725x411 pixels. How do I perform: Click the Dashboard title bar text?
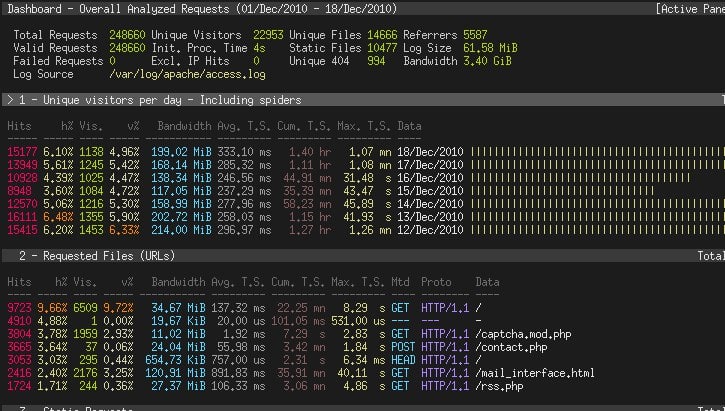pyautogui.click(x=202, y=9)
